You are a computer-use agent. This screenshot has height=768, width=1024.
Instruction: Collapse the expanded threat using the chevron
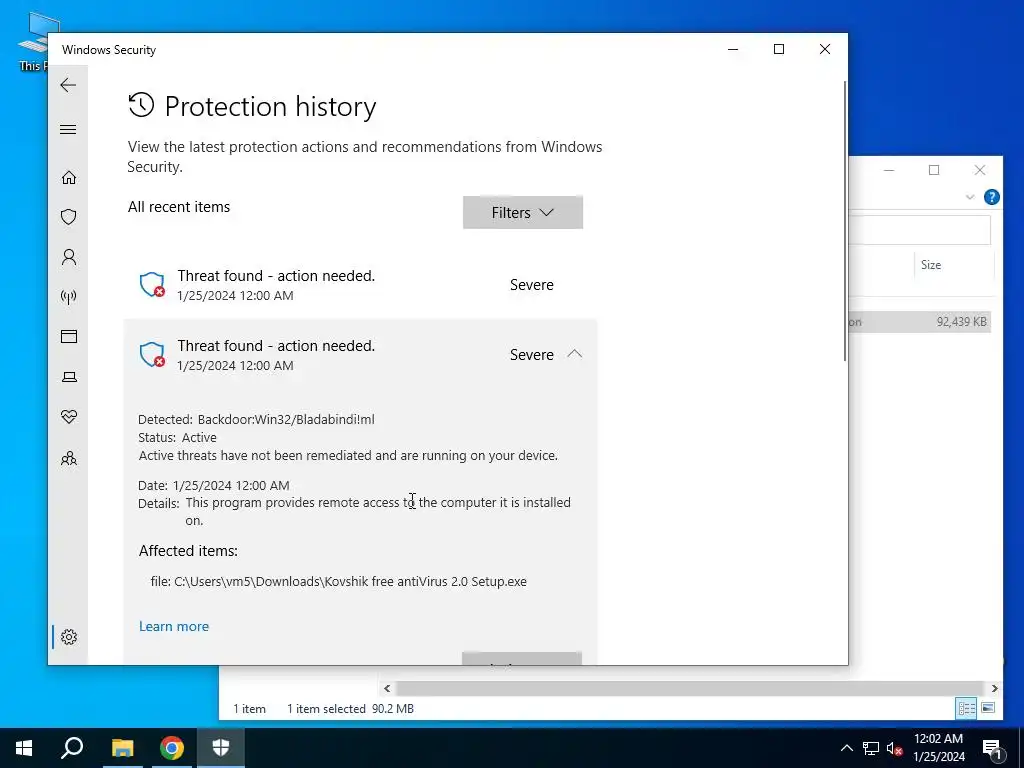[575, 354]
